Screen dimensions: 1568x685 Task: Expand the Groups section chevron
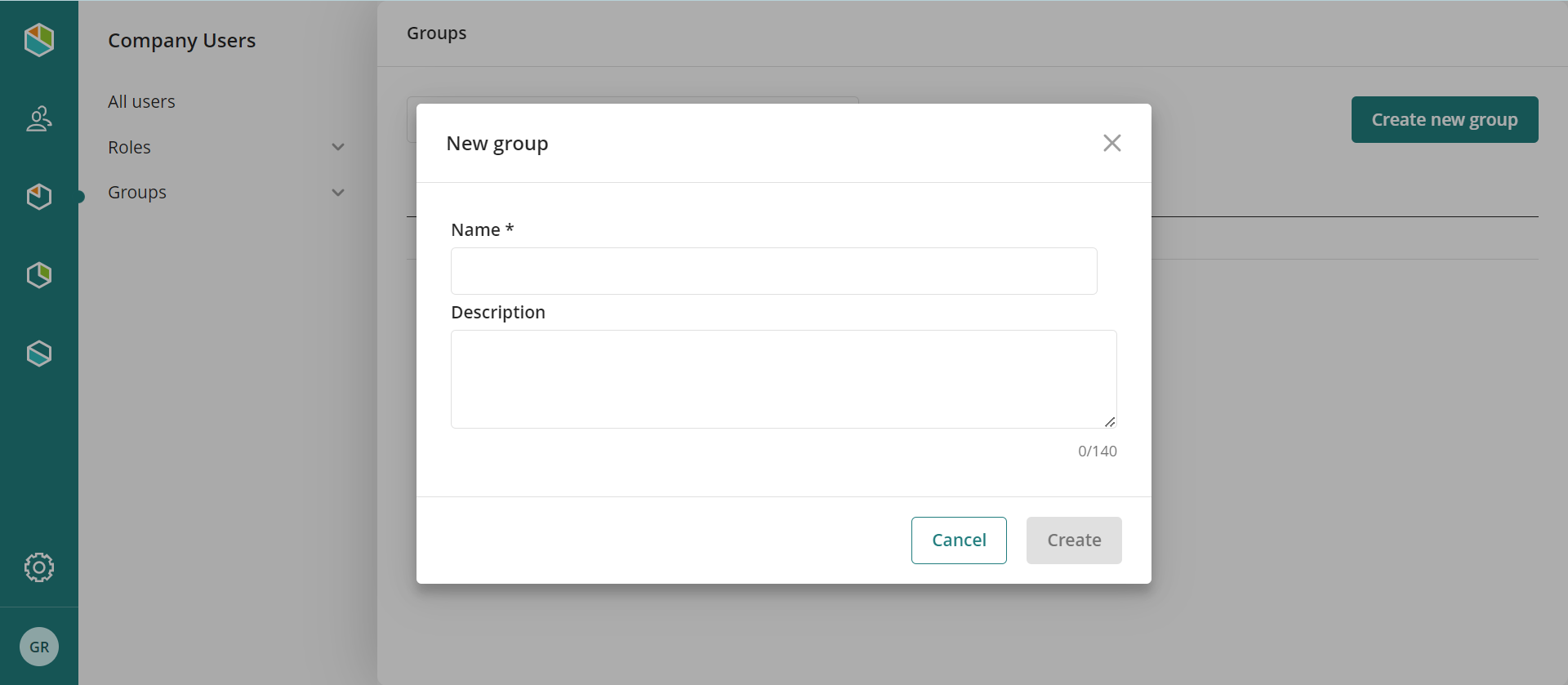[x=338, y=193]
